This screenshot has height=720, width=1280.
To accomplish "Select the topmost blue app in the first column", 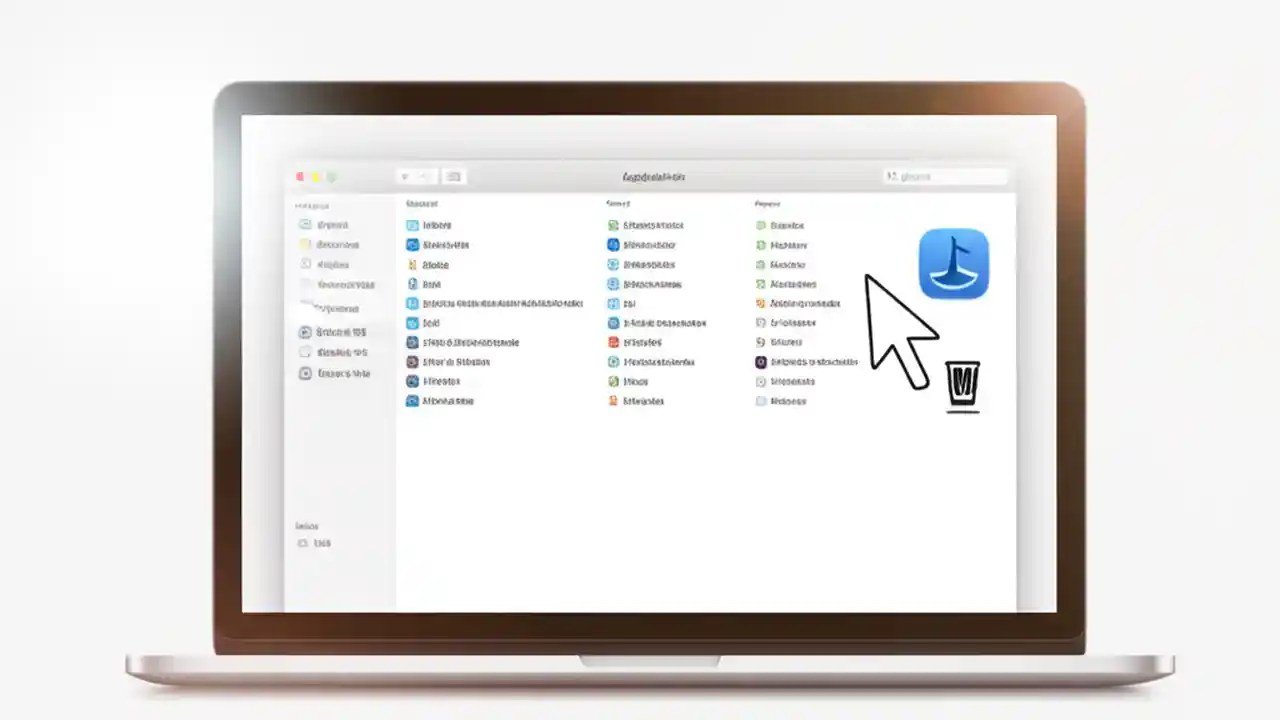I will (412, 225).
